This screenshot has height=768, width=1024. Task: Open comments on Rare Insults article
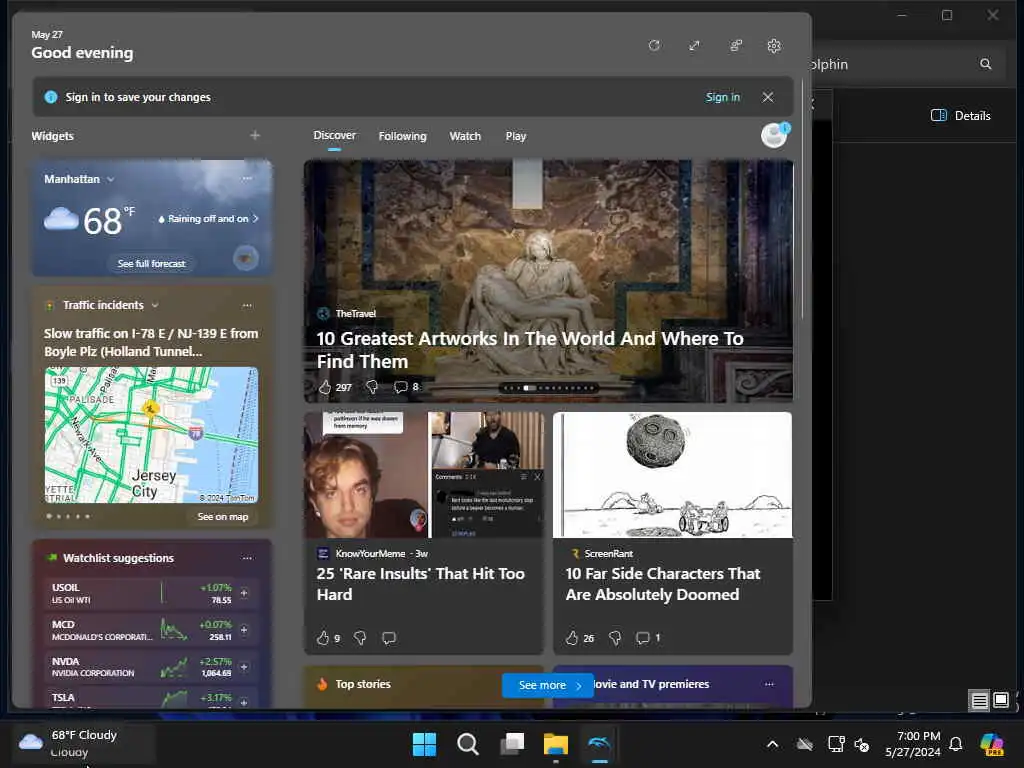(x=389, y=638)
